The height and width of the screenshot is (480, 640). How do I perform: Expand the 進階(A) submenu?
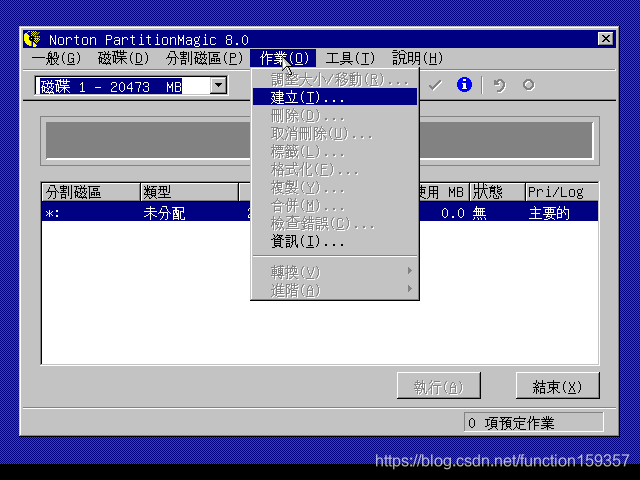[x=335, y=290]
